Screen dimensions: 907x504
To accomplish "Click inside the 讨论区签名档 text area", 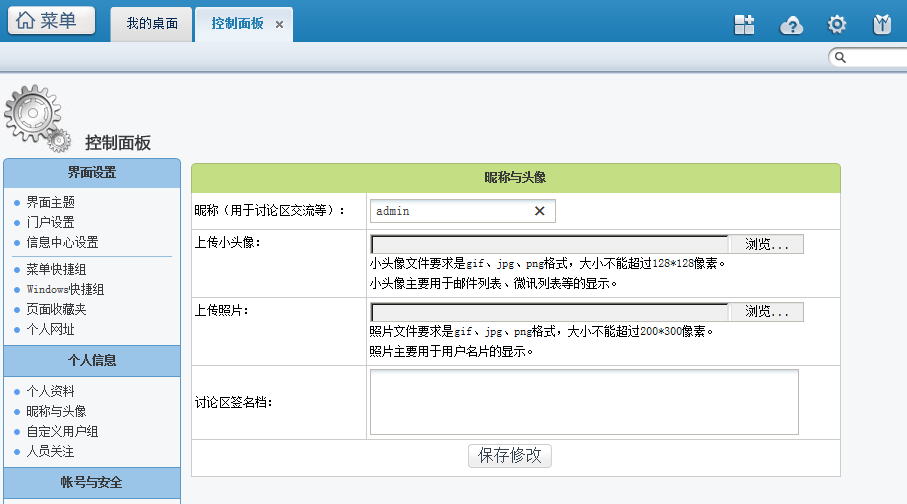I will click(583, 402).
